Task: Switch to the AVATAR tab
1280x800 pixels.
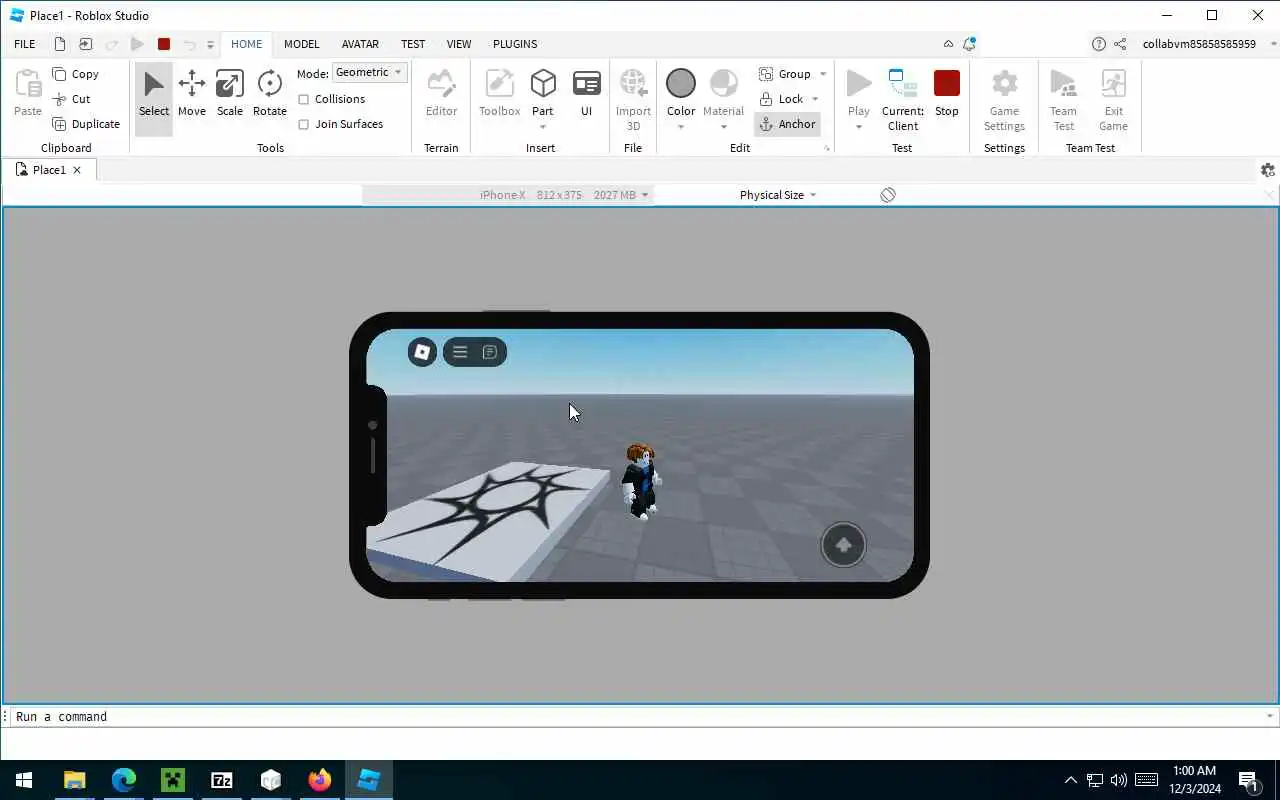Action: tap(360, 44)
